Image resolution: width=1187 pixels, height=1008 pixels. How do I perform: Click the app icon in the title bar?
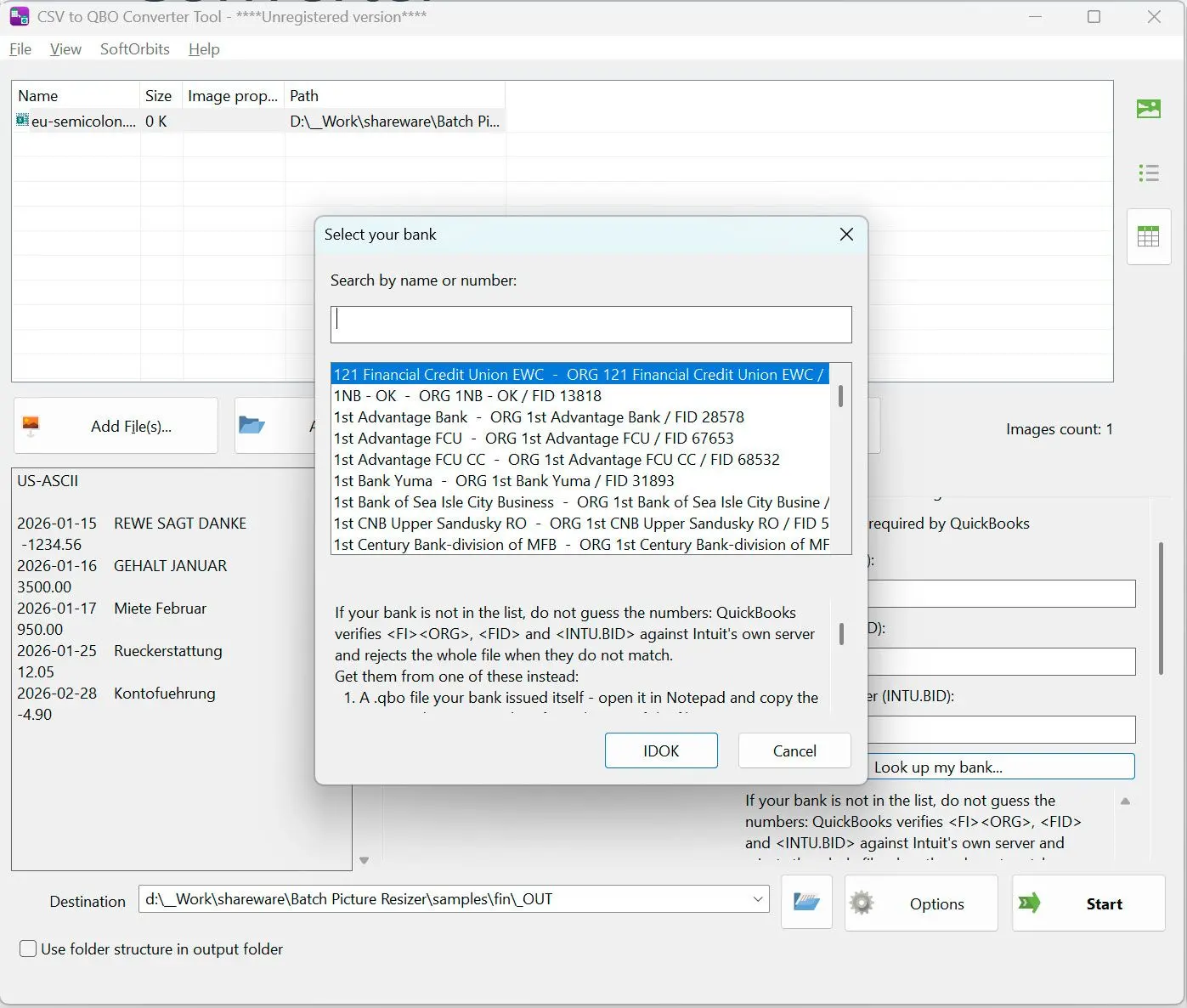[x=19, y=16]
